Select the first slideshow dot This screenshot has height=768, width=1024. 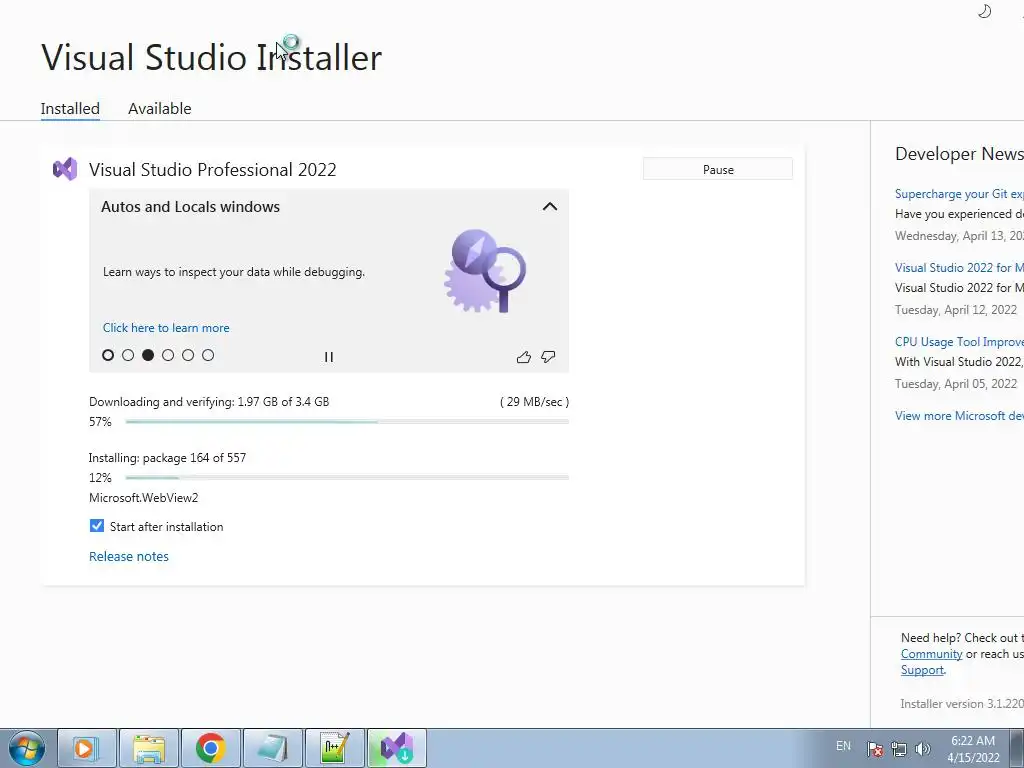pyautogui.click(x=108, y=355)
